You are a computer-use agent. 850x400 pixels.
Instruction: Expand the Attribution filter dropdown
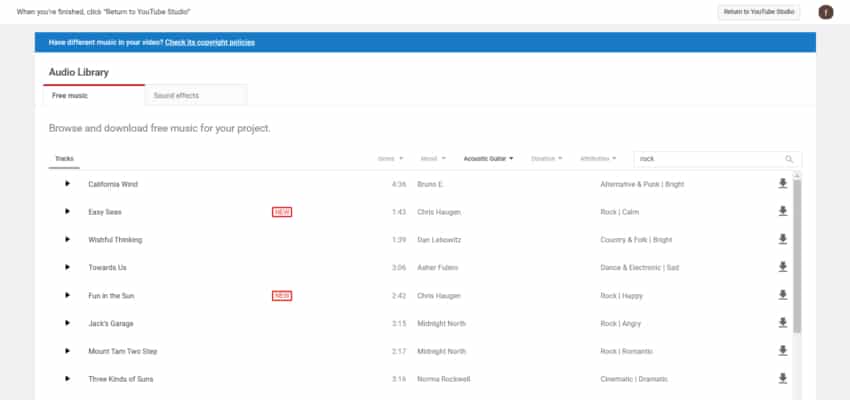(598, 158)
